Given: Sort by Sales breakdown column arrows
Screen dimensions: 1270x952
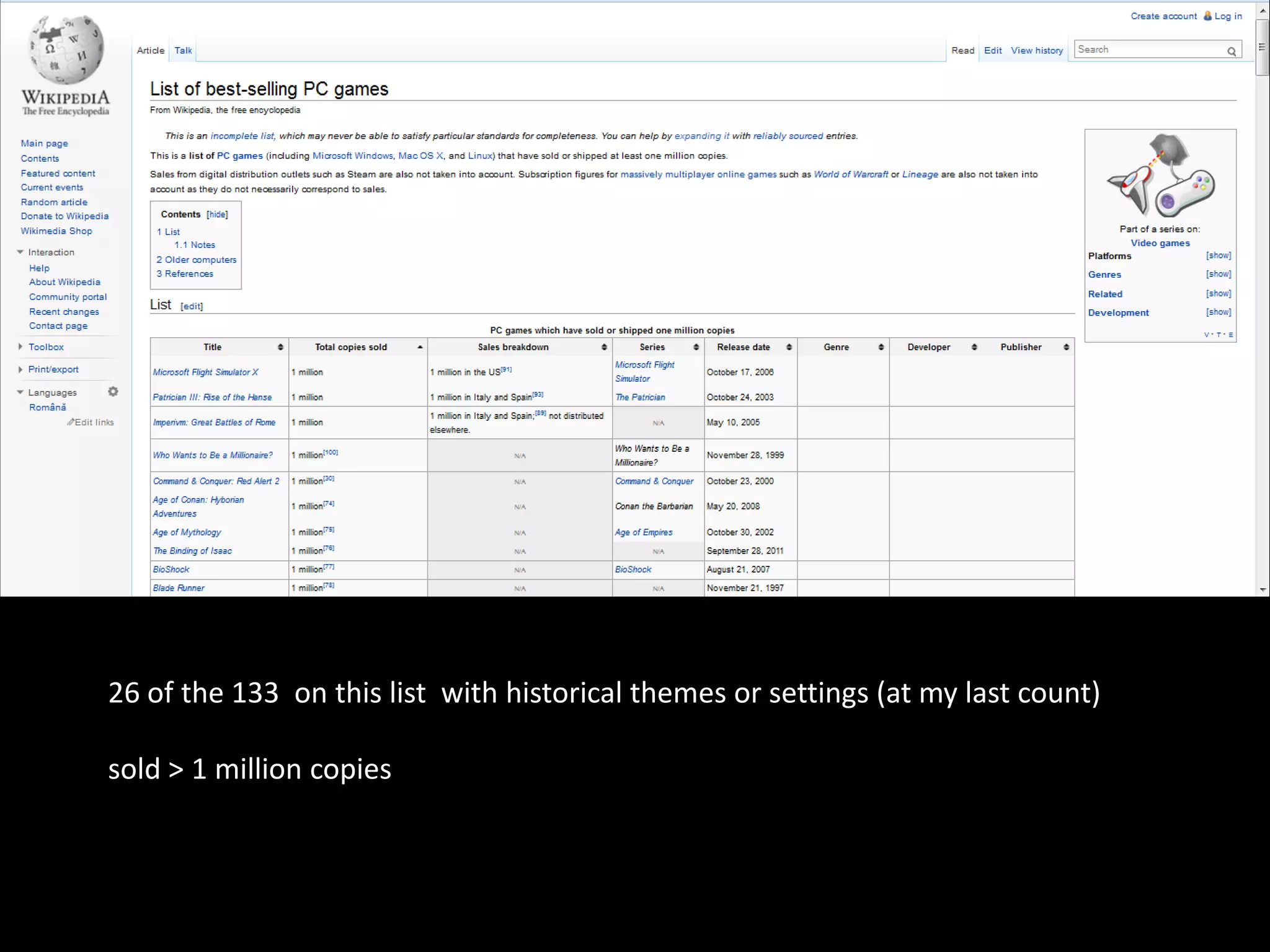Looking at the screenshot, I should 604,347.
